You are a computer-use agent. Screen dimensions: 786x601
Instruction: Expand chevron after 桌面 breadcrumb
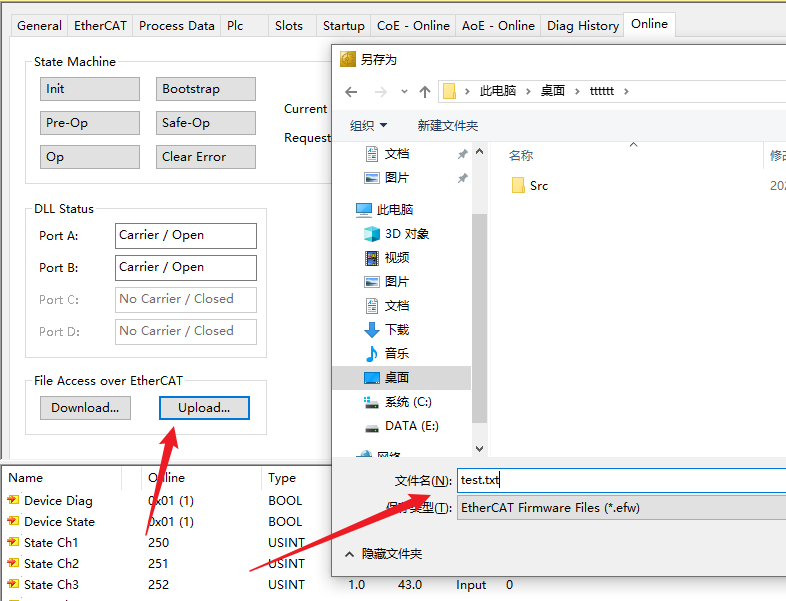[x=577, y=91]
